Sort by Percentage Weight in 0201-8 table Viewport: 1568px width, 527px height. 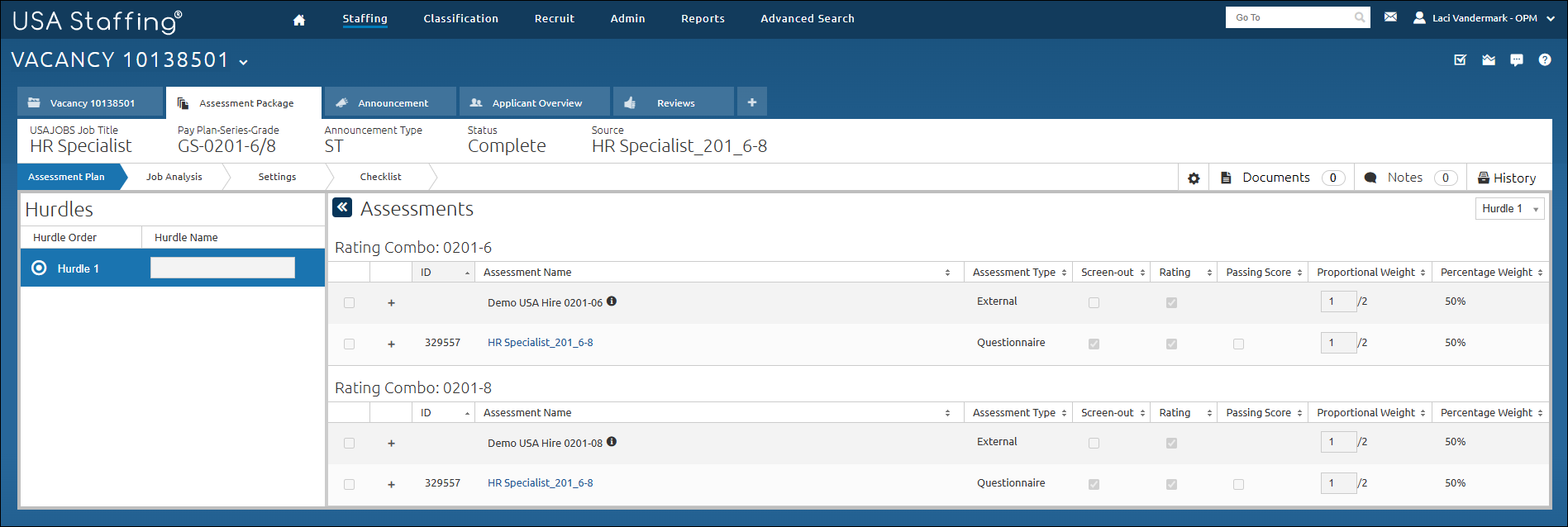tap(1490, 413)
